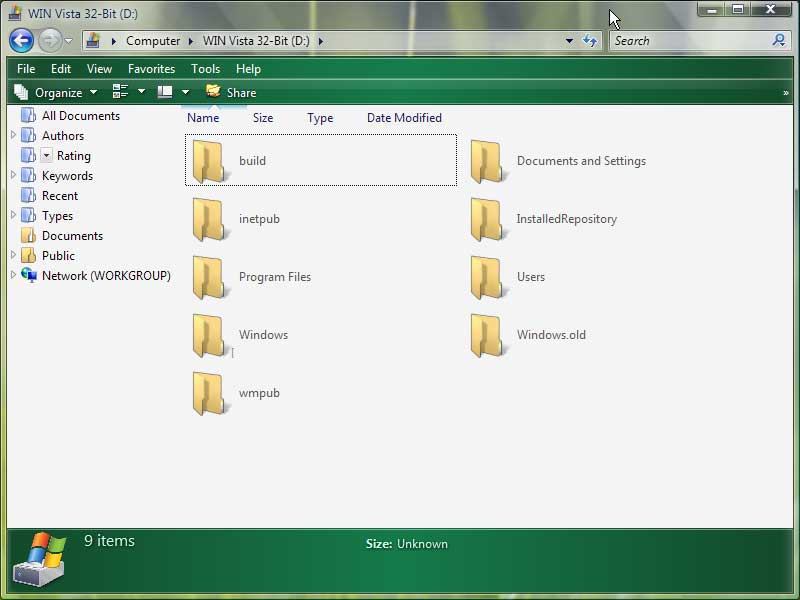Image resolution: width=800 pixels, height=600 pixels.
Task: Open the Favorites menu
Action: (x=152, y=69)
